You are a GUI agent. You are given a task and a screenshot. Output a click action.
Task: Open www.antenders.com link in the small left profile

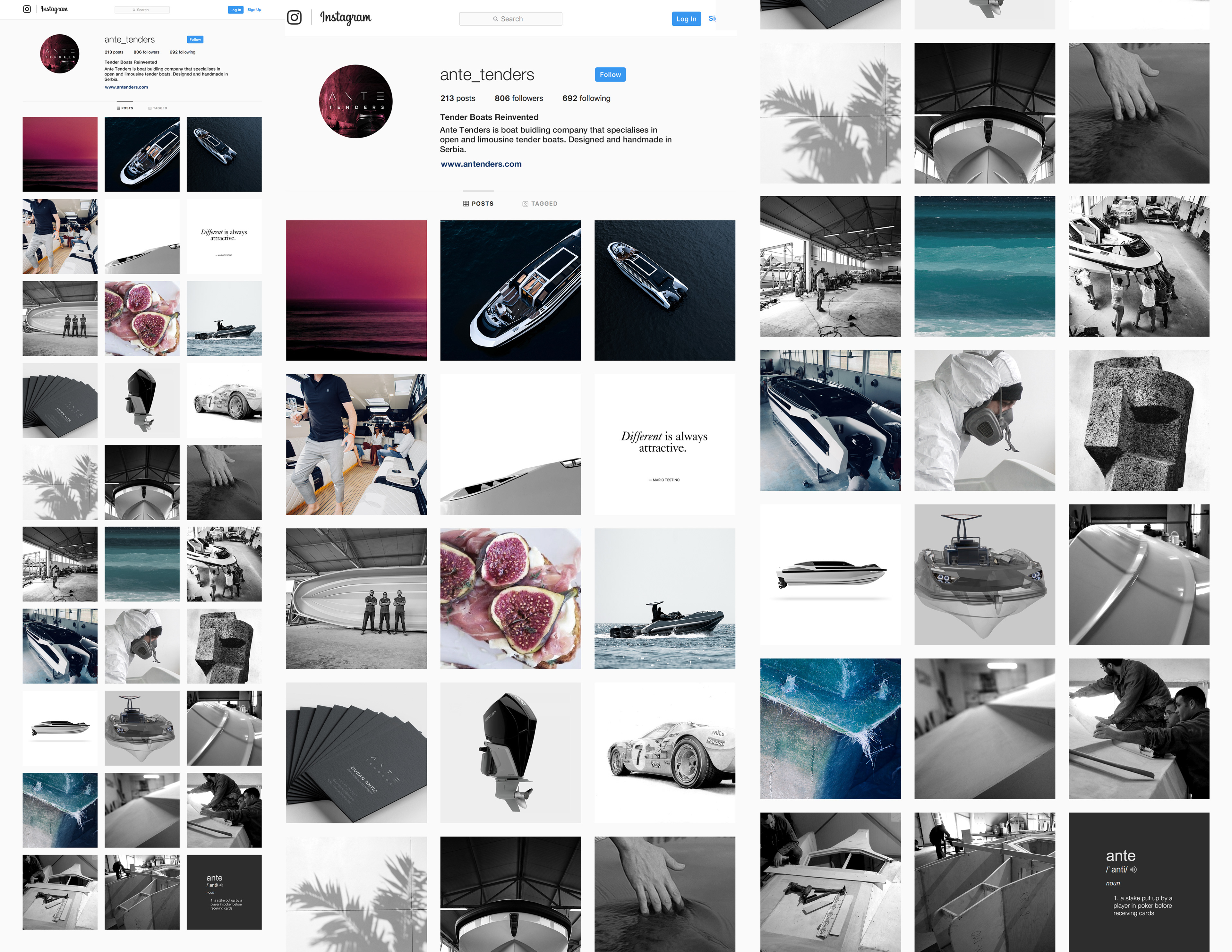pos(126,88)
